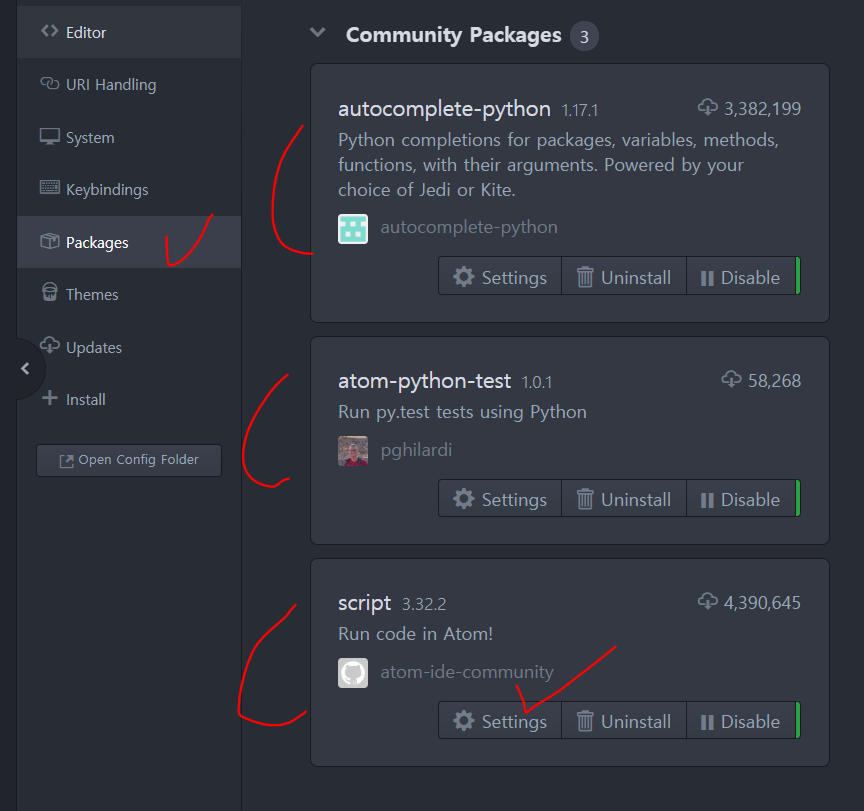Open Settings for autocomplete-python
This screenshot has width=864, height=811.
500,276
